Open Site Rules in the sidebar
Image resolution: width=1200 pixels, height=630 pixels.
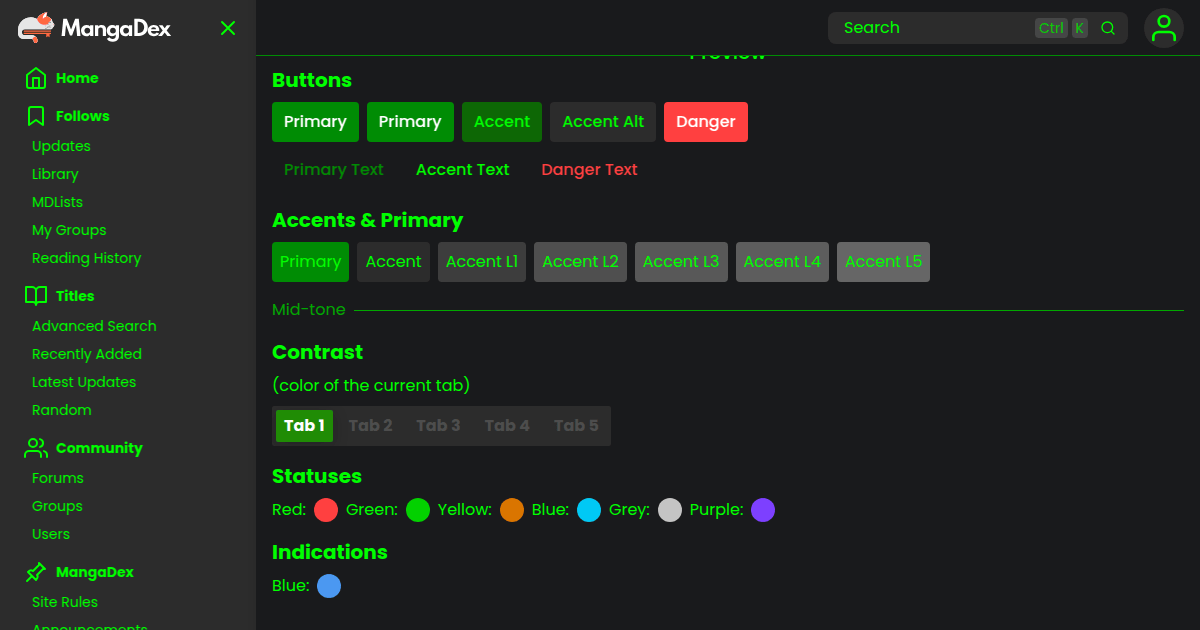[65, 602]
